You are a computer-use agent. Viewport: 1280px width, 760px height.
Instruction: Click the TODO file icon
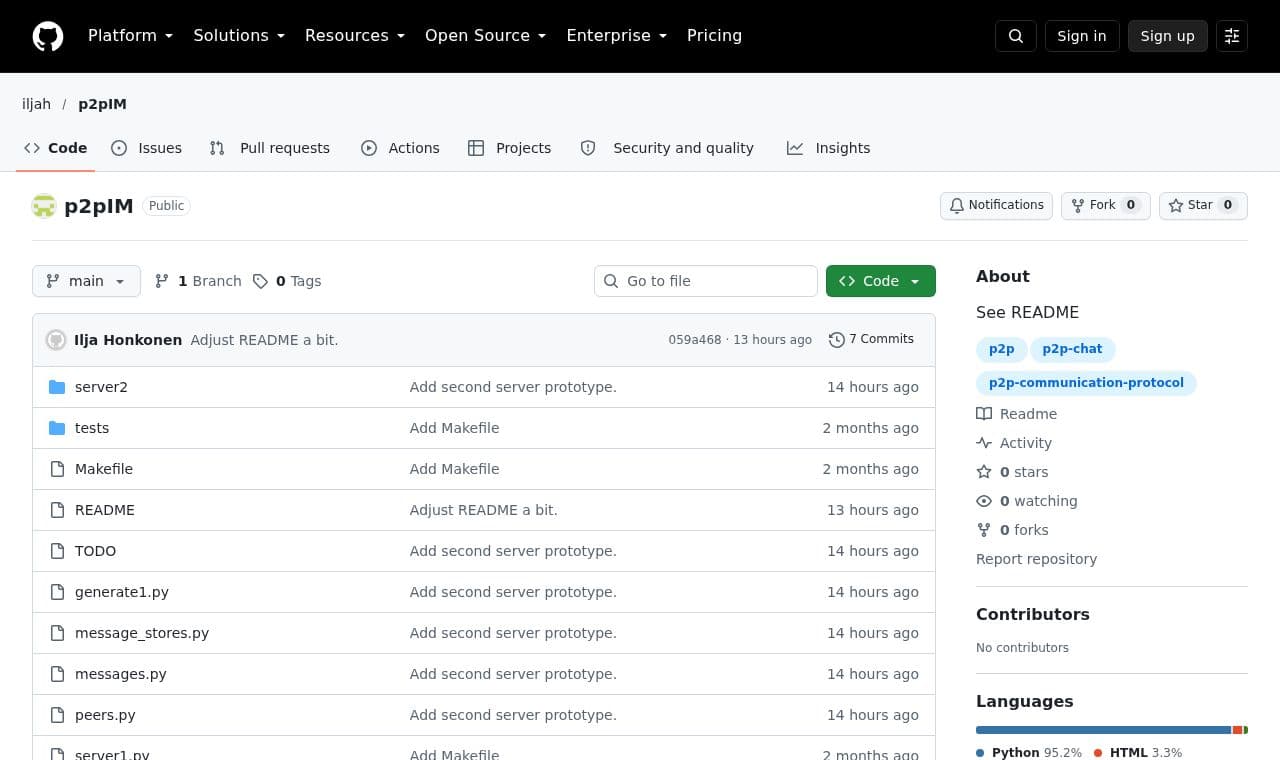57,551
